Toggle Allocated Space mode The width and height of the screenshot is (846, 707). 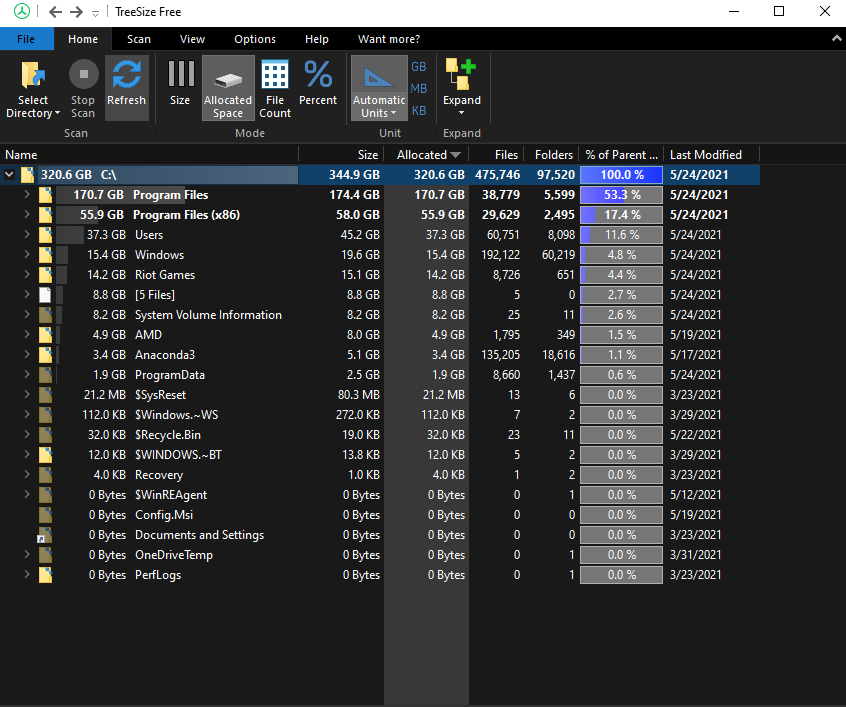tap(228, 87)
